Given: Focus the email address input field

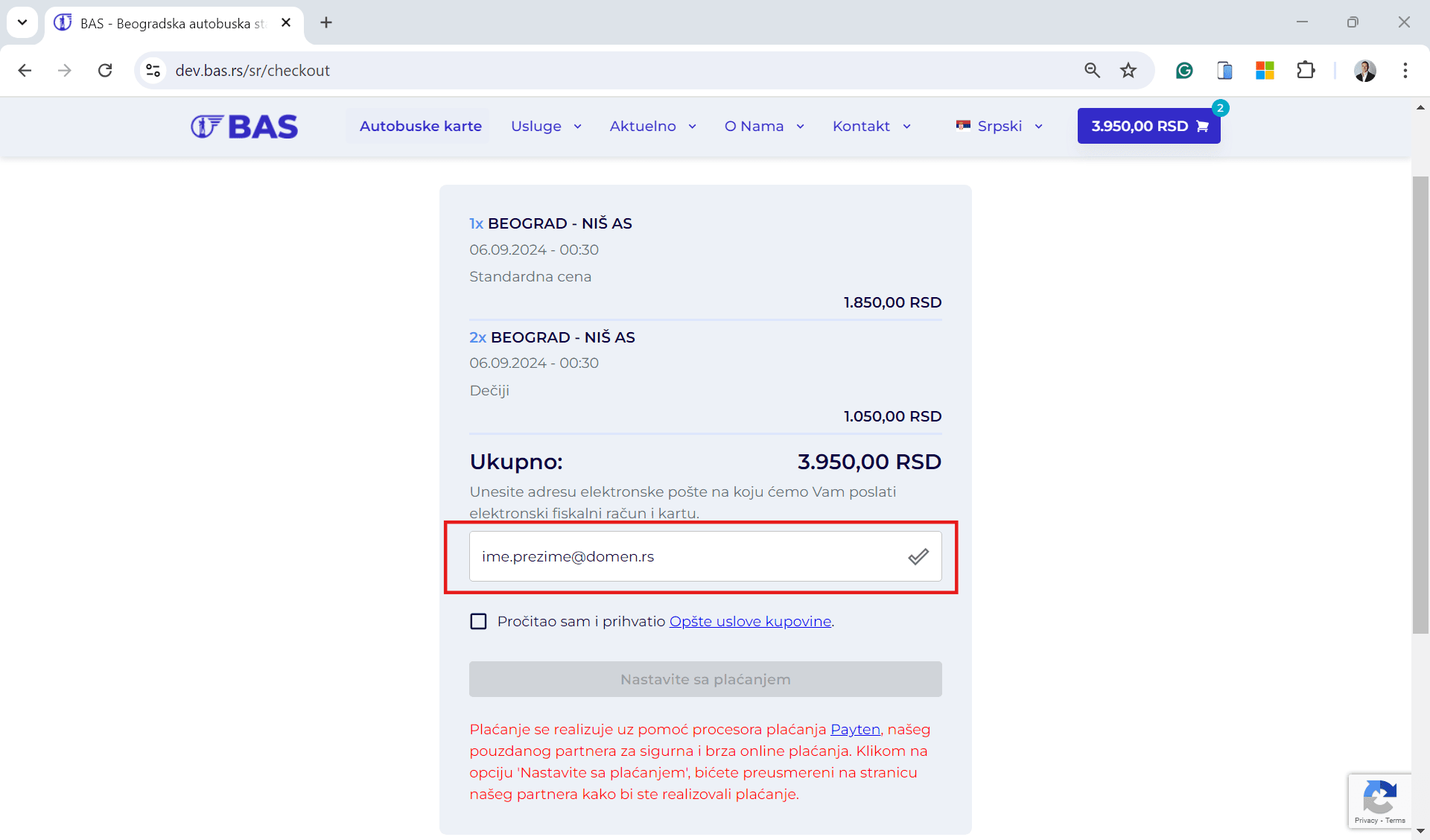Looking at the screenshot, I should point(705,556).
